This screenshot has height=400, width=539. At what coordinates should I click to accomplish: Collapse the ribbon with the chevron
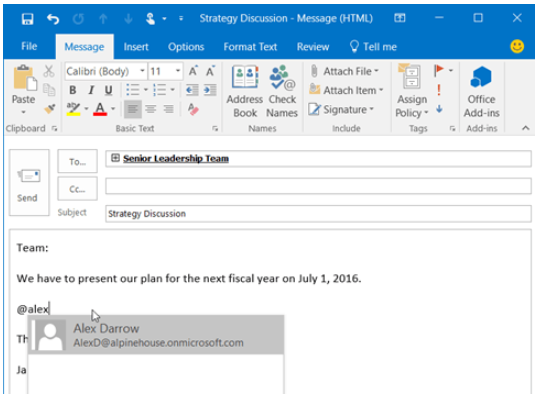point(525,128)
